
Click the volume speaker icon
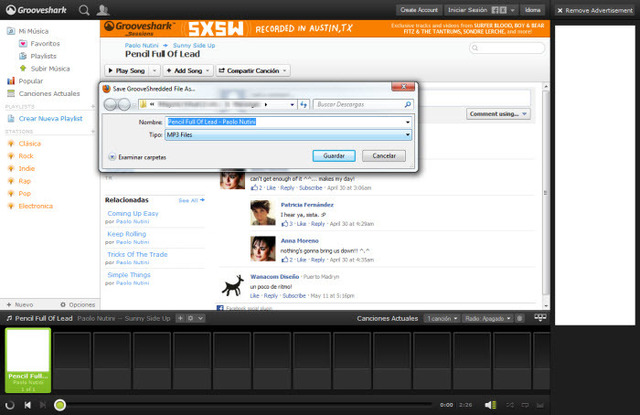click(490, 405)
